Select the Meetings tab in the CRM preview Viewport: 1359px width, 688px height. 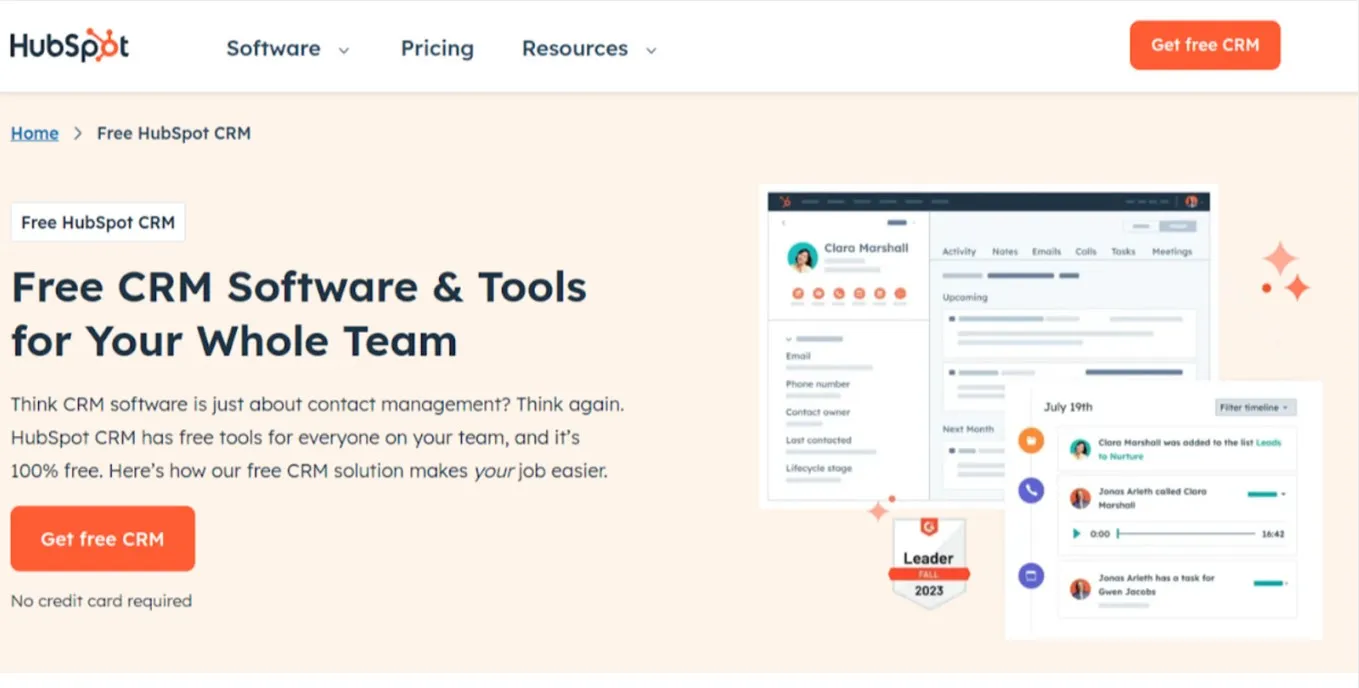[x=1172, y=252]
